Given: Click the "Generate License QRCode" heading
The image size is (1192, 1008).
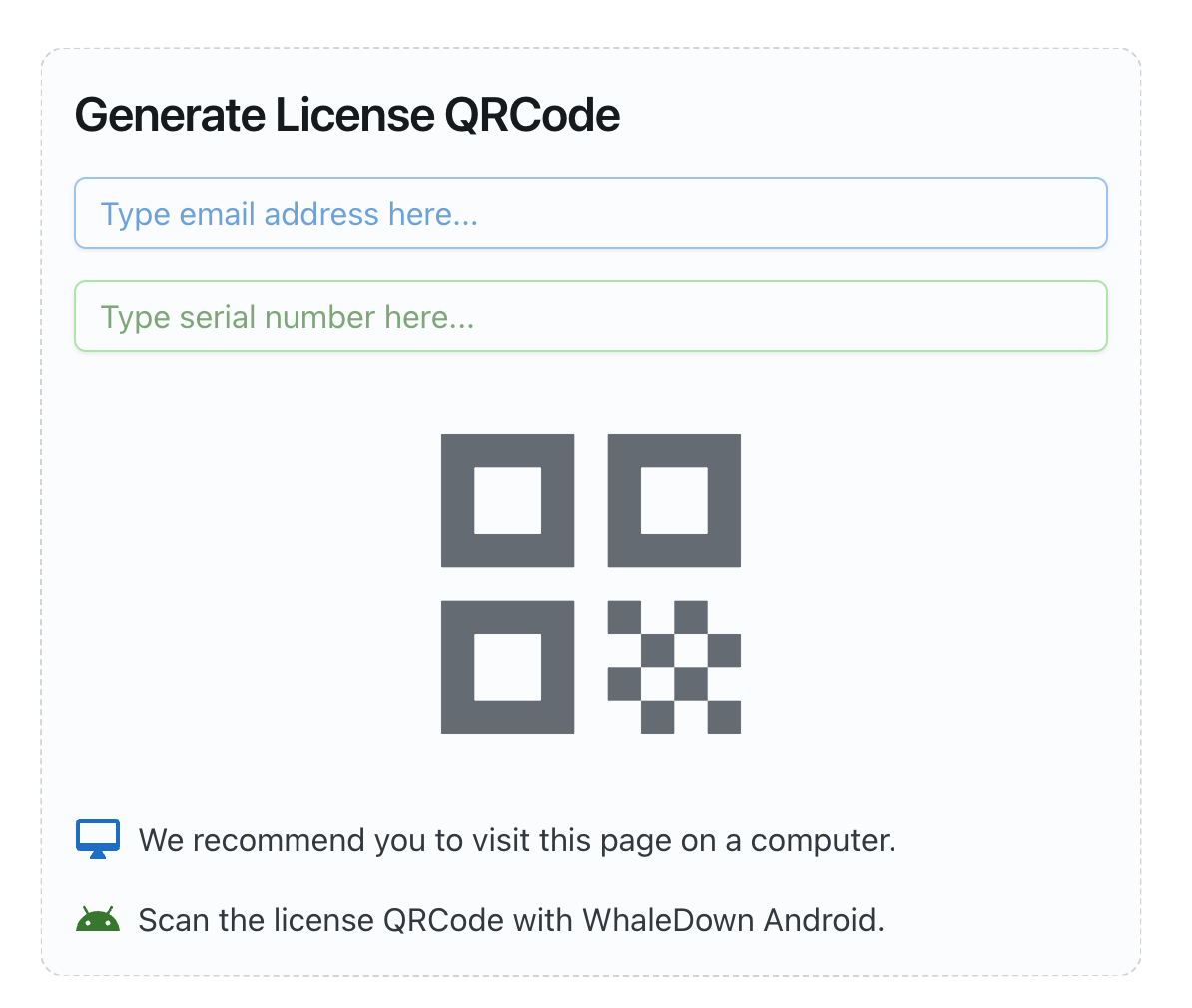Looking at the screenshot, I should (x=347, y=115).
